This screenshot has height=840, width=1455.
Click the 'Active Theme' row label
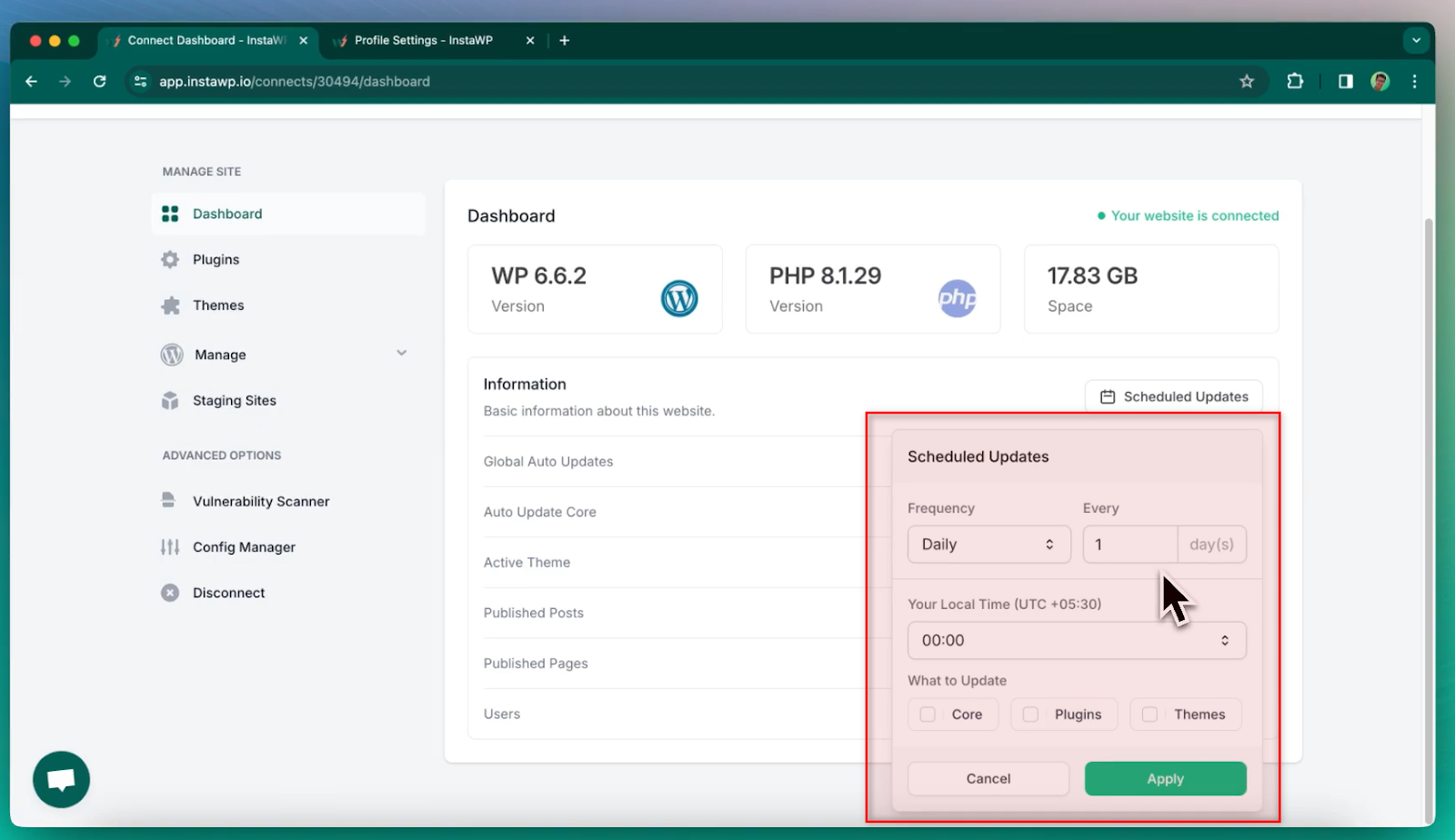tap(527, 563)
